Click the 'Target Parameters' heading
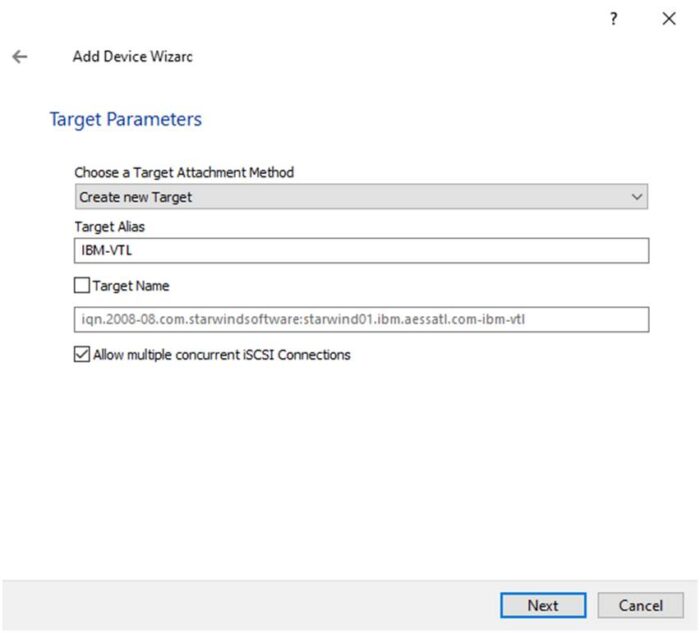The image size is (700, 633). coord(125,119)
